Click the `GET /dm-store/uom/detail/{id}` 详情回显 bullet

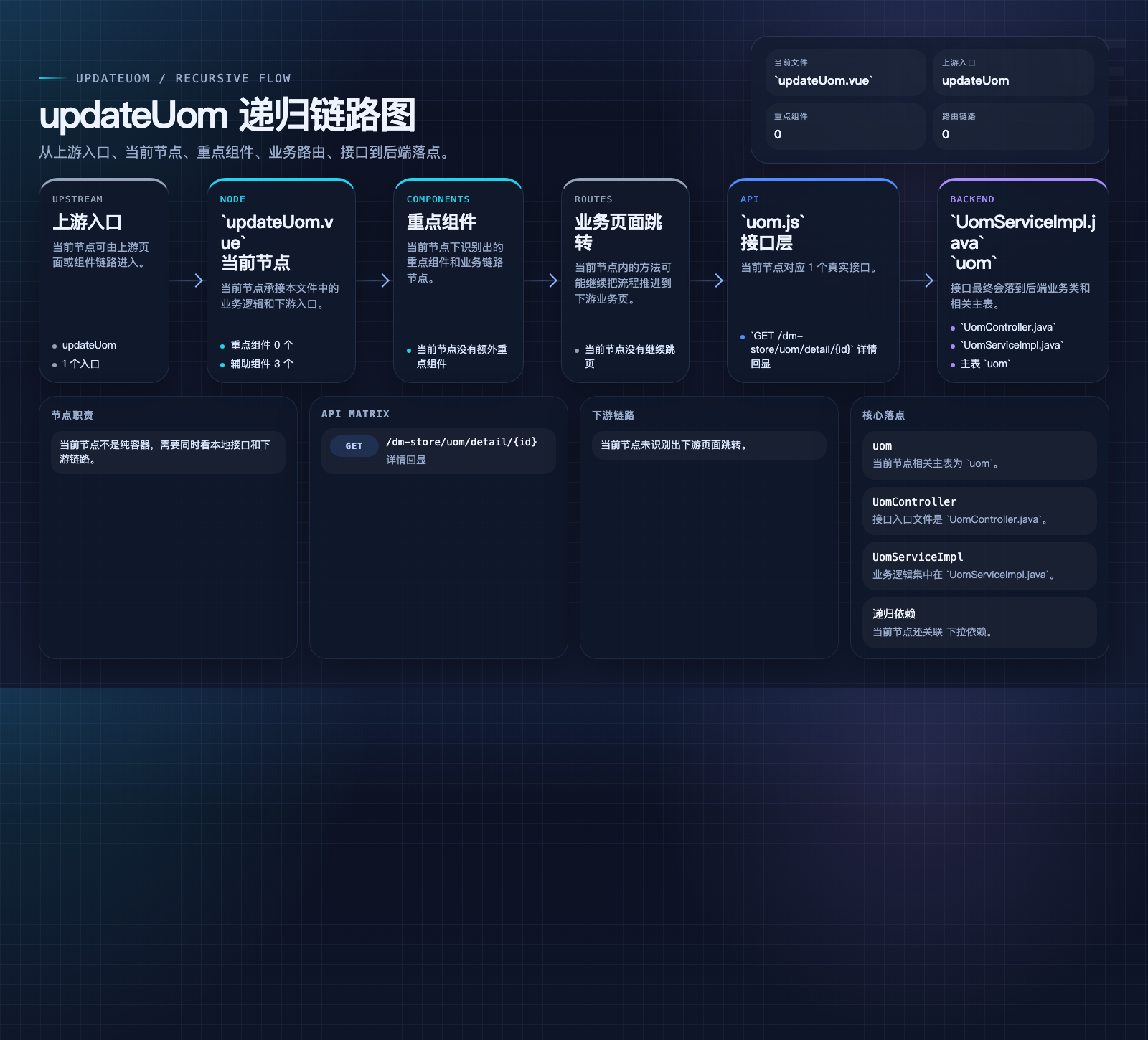809,350
